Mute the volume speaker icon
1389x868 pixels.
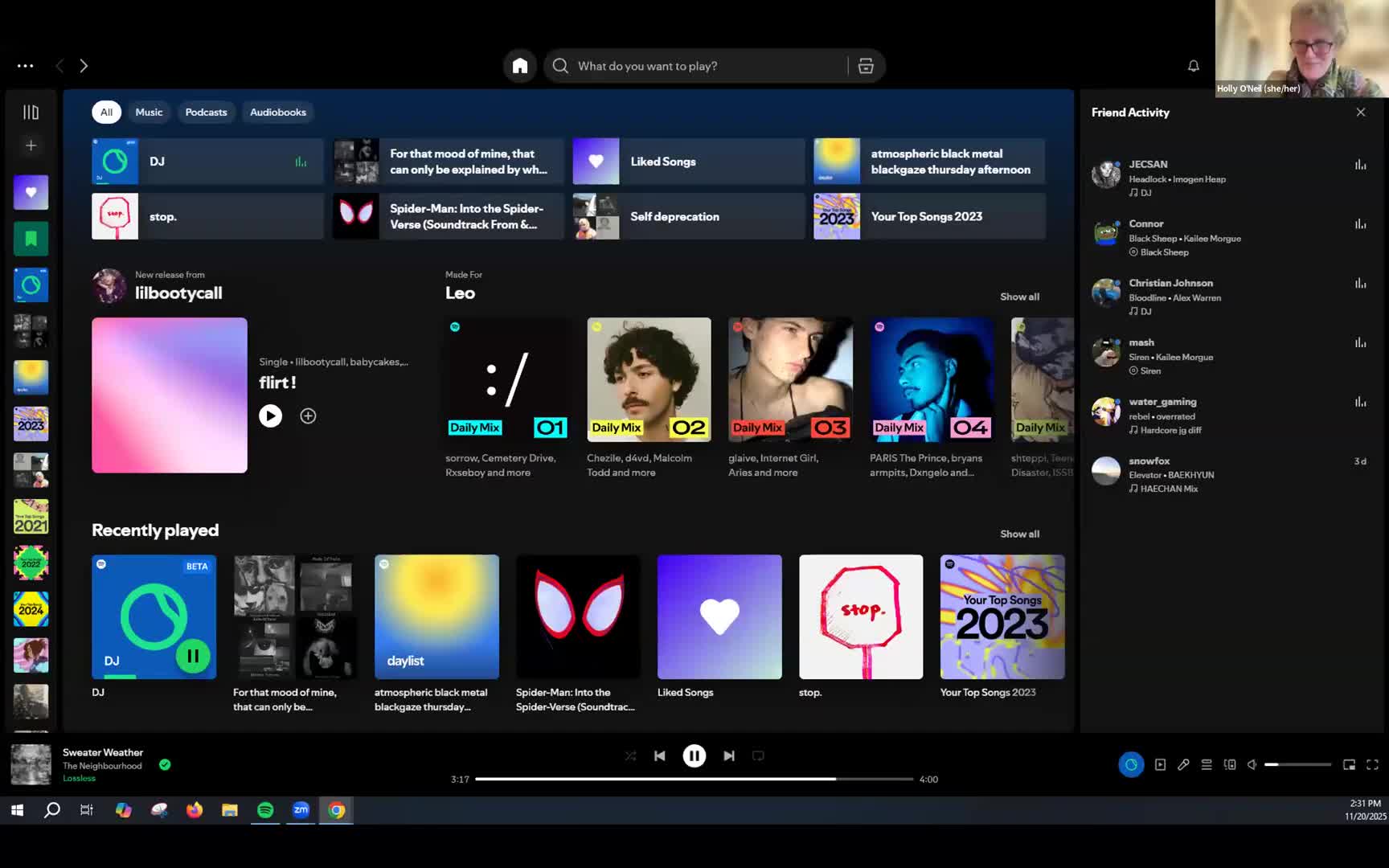tap(1252, 765)
